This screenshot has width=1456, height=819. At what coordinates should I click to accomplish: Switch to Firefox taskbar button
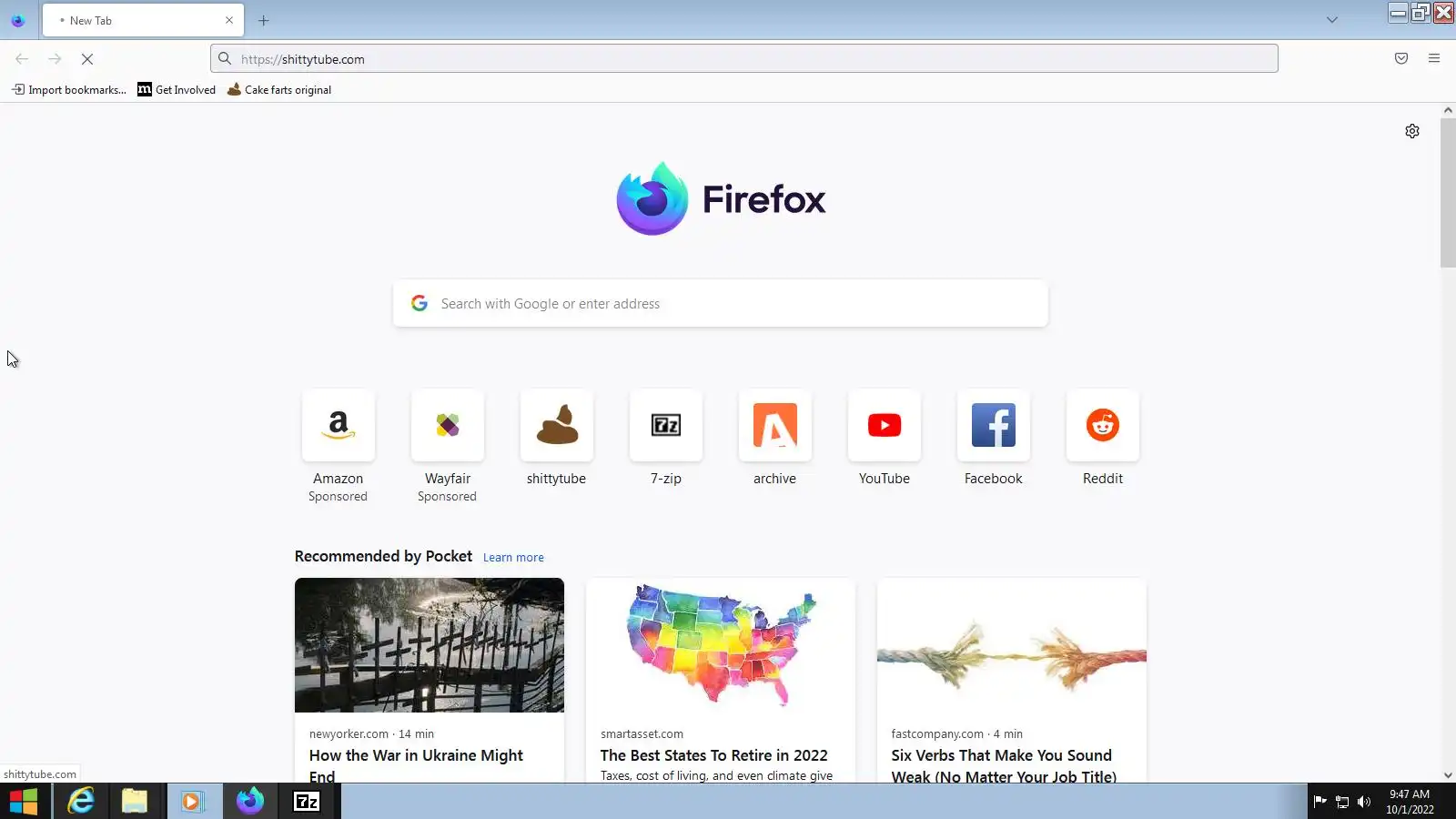tap(250, 802)
